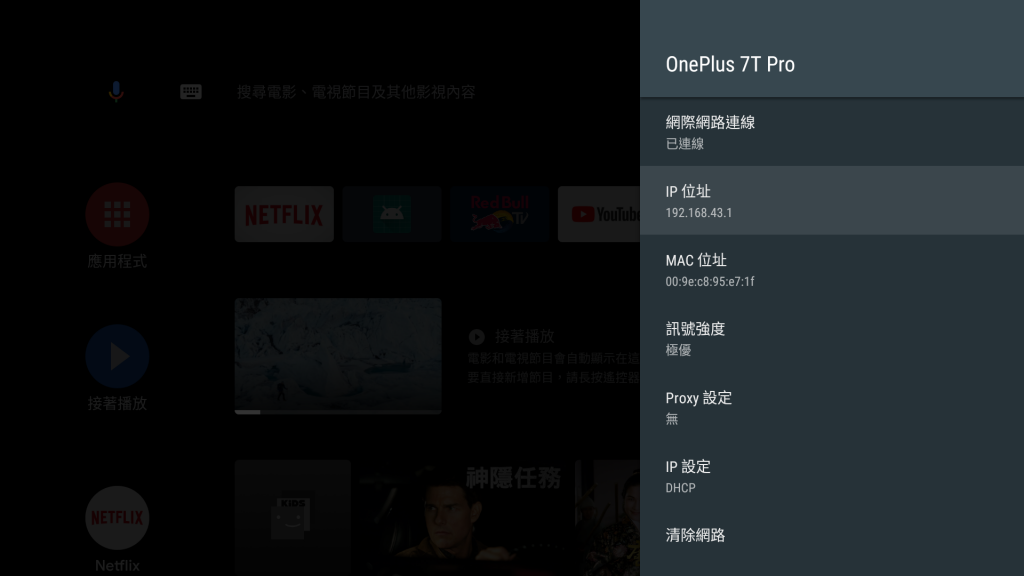Launch the YouTube app tile
1024x576 pixels.
click(599, 214)
